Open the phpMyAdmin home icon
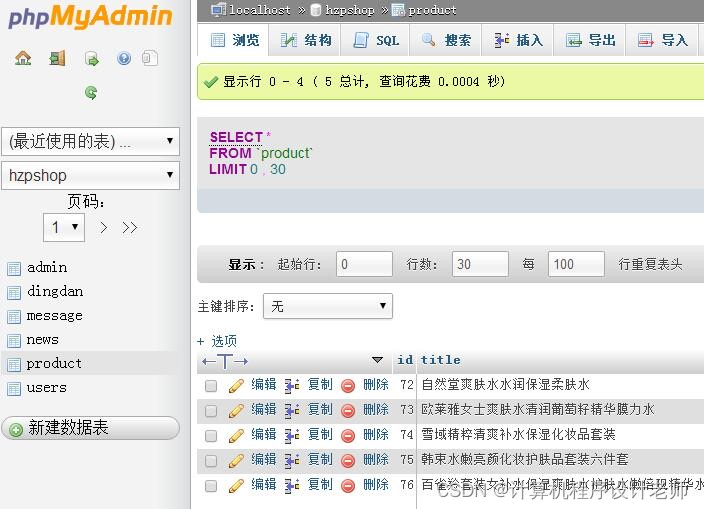 point(23,58)
